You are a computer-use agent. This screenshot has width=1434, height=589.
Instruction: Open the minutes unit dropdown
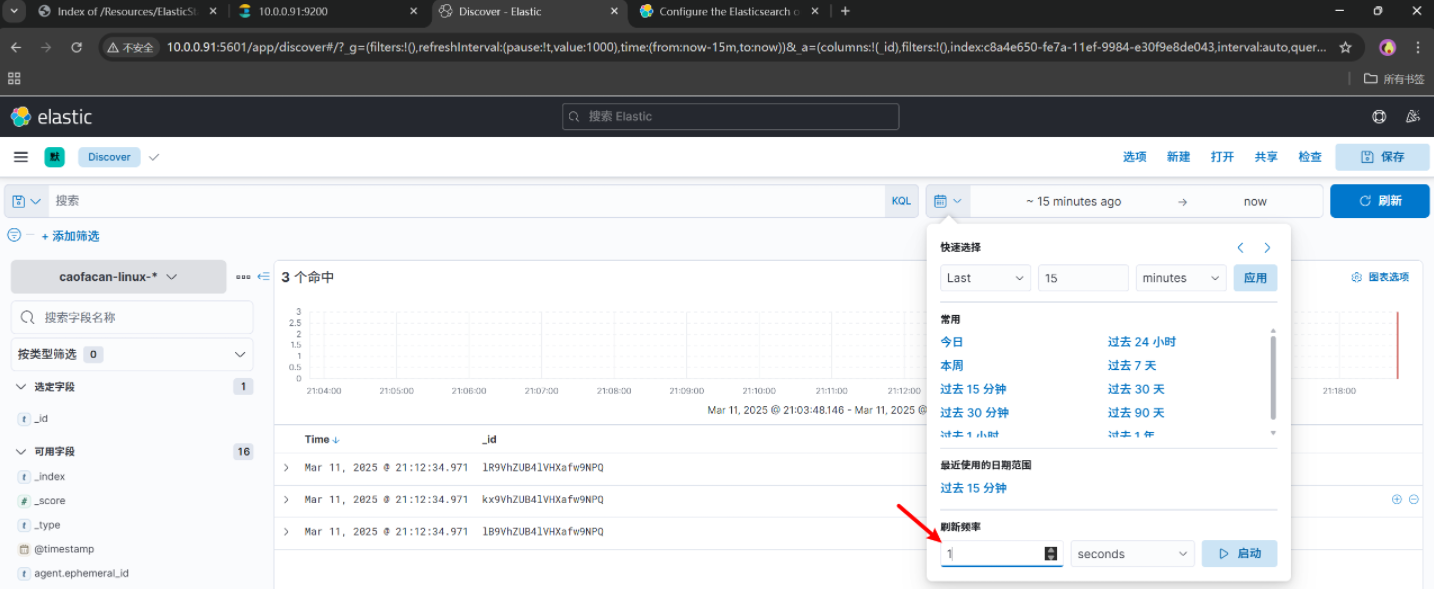coord(1181,278)
